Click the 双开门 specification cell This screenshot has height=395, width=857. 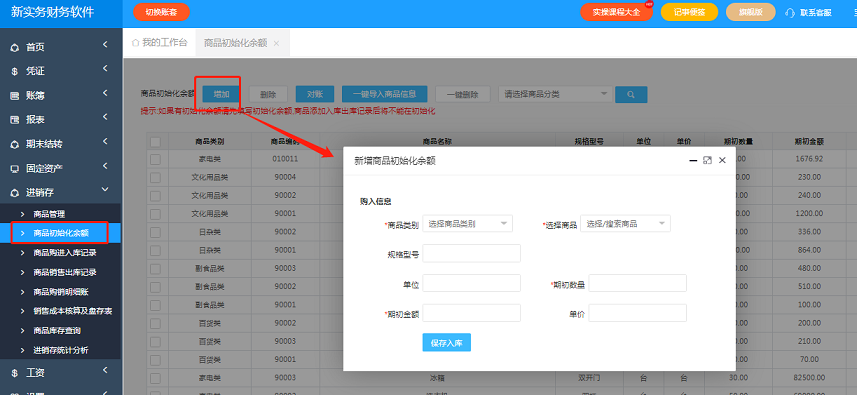coord(589,378)
